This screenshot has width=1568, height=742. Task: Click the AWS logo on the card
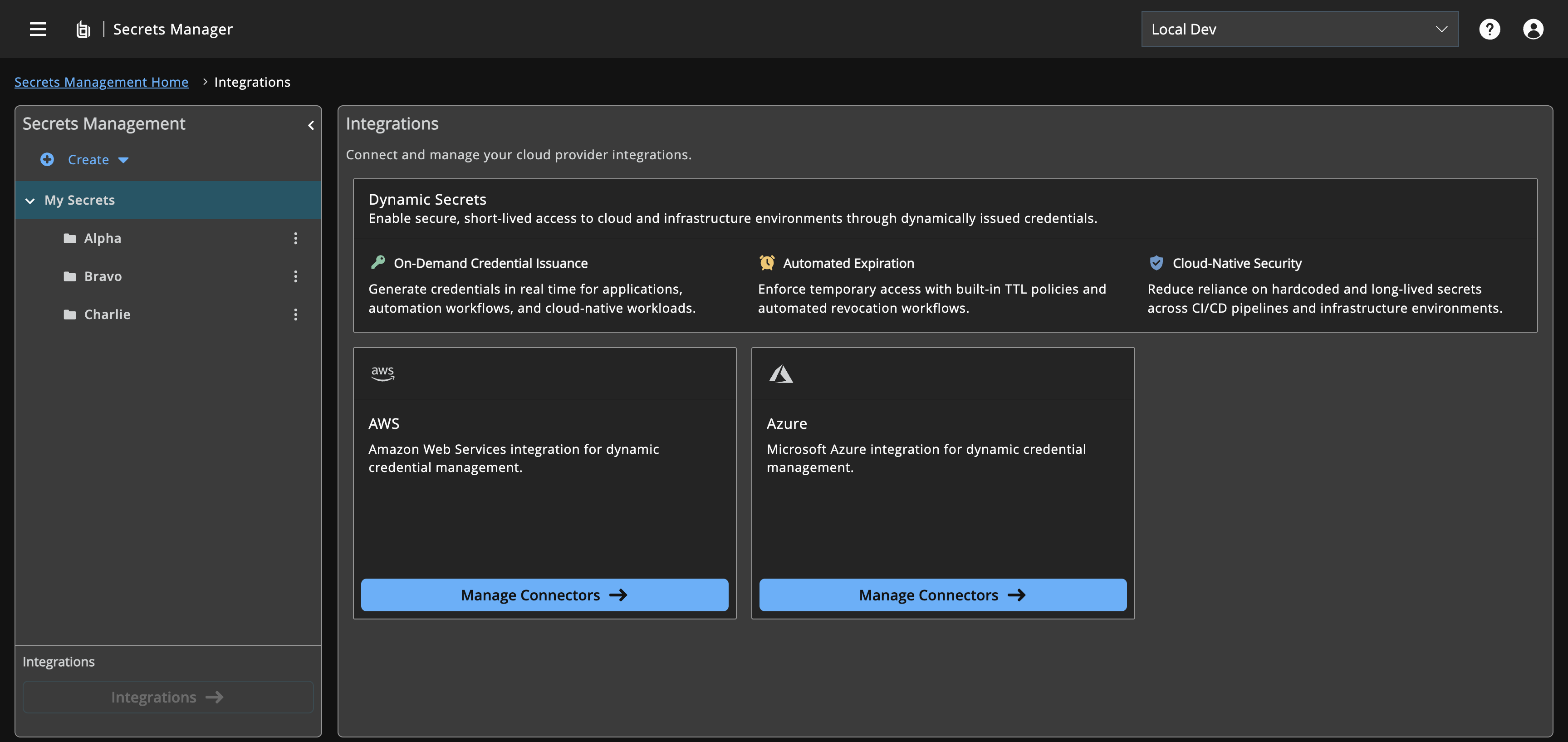[x=382, y=373]
